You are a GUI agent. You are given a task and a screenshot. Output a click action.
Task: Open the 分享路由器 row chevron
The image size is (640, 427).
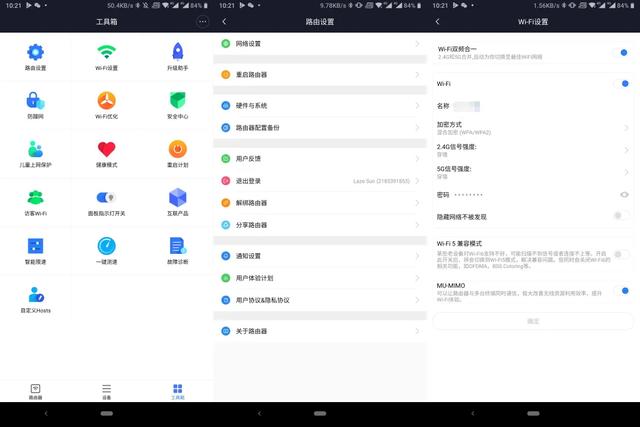point(417,225)
